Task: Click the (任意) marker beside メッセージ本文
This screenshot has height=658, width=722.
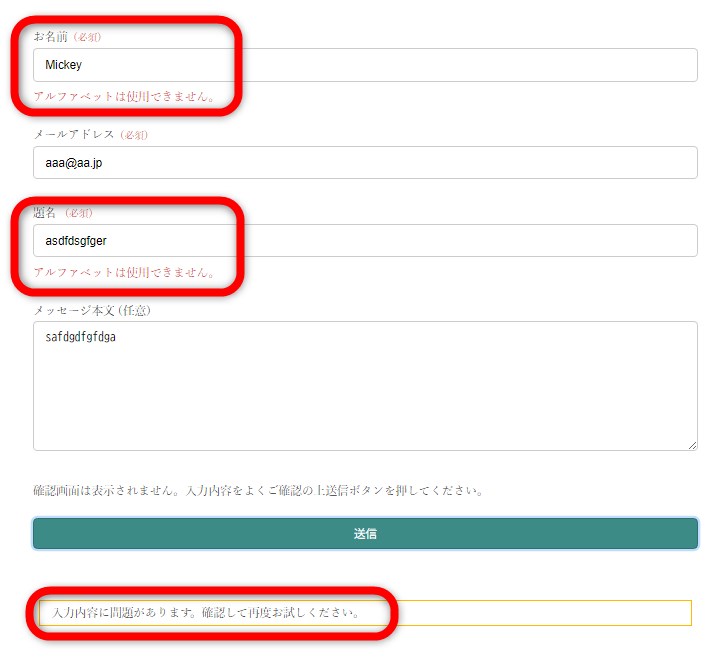Action: [134, 310]
